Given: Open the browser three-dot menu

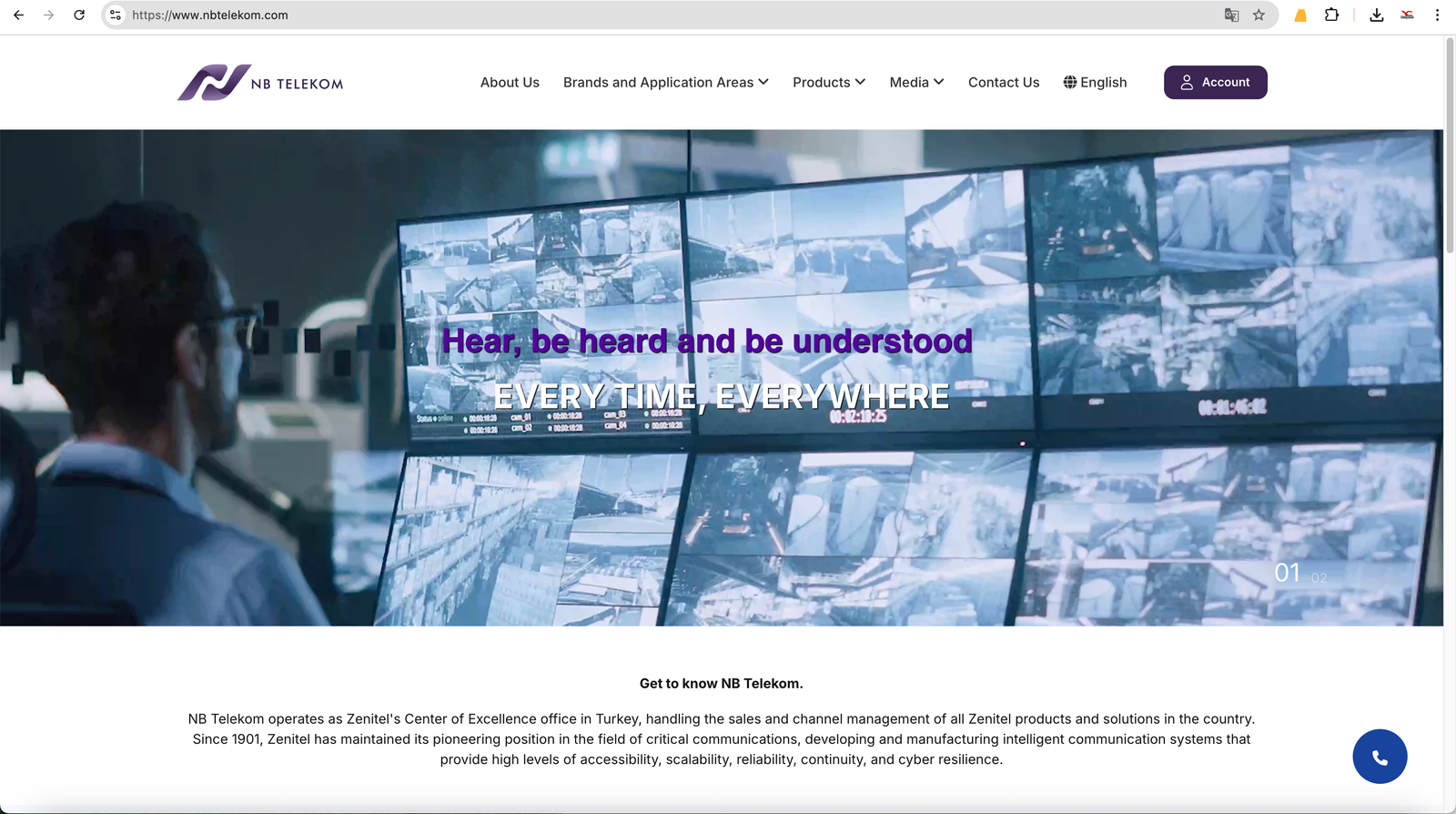Looking at the screenshot, I should [1437, 15].
